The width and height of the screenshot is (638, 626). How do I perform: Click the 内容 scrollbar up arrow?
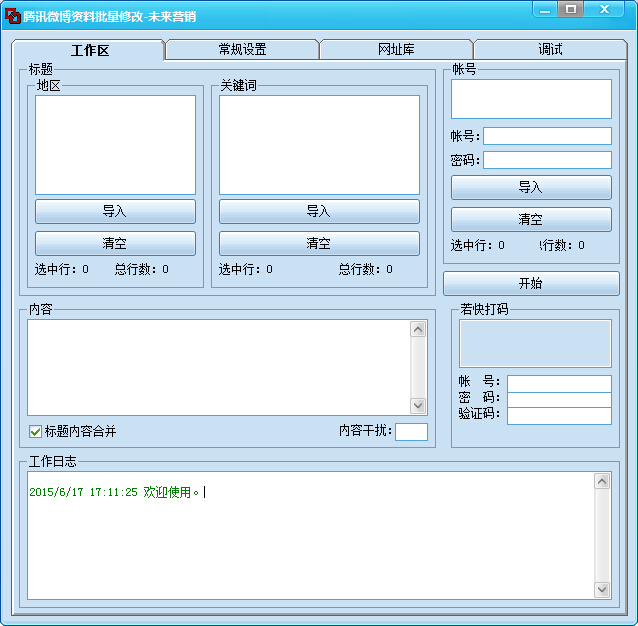(418, 329)
